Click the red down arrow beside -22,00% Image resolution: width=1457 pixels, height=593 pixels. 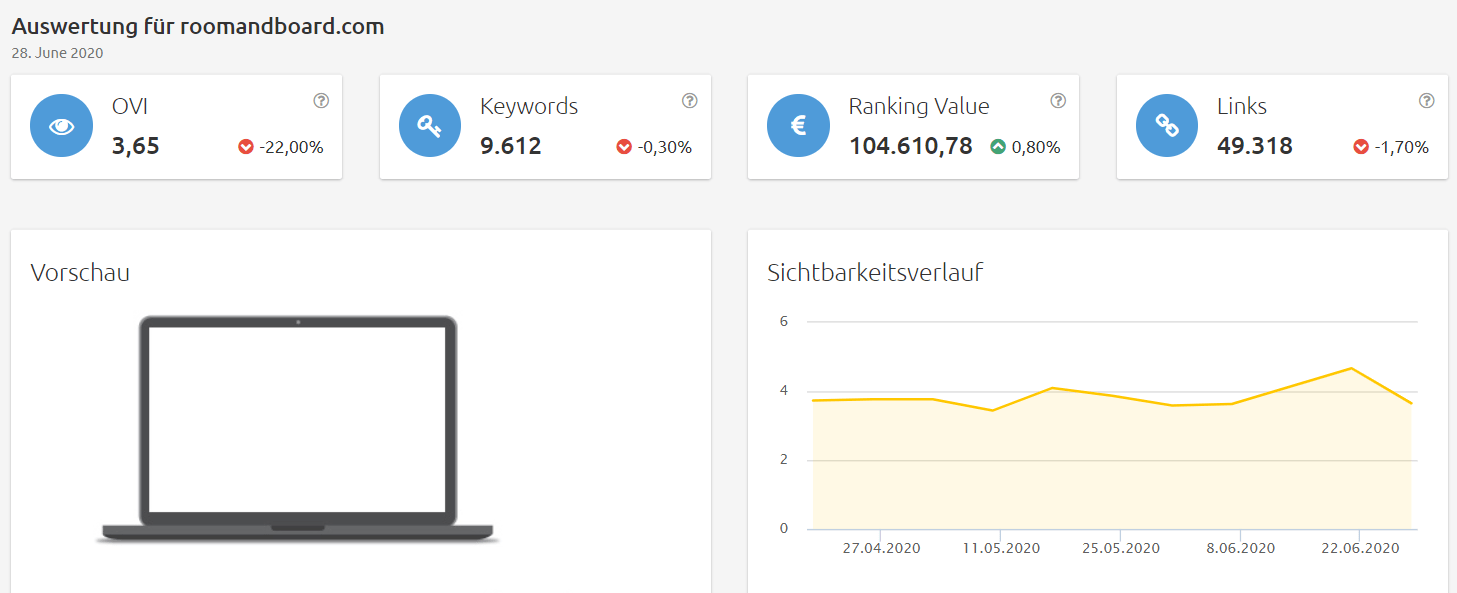click(x=246, y=147)
